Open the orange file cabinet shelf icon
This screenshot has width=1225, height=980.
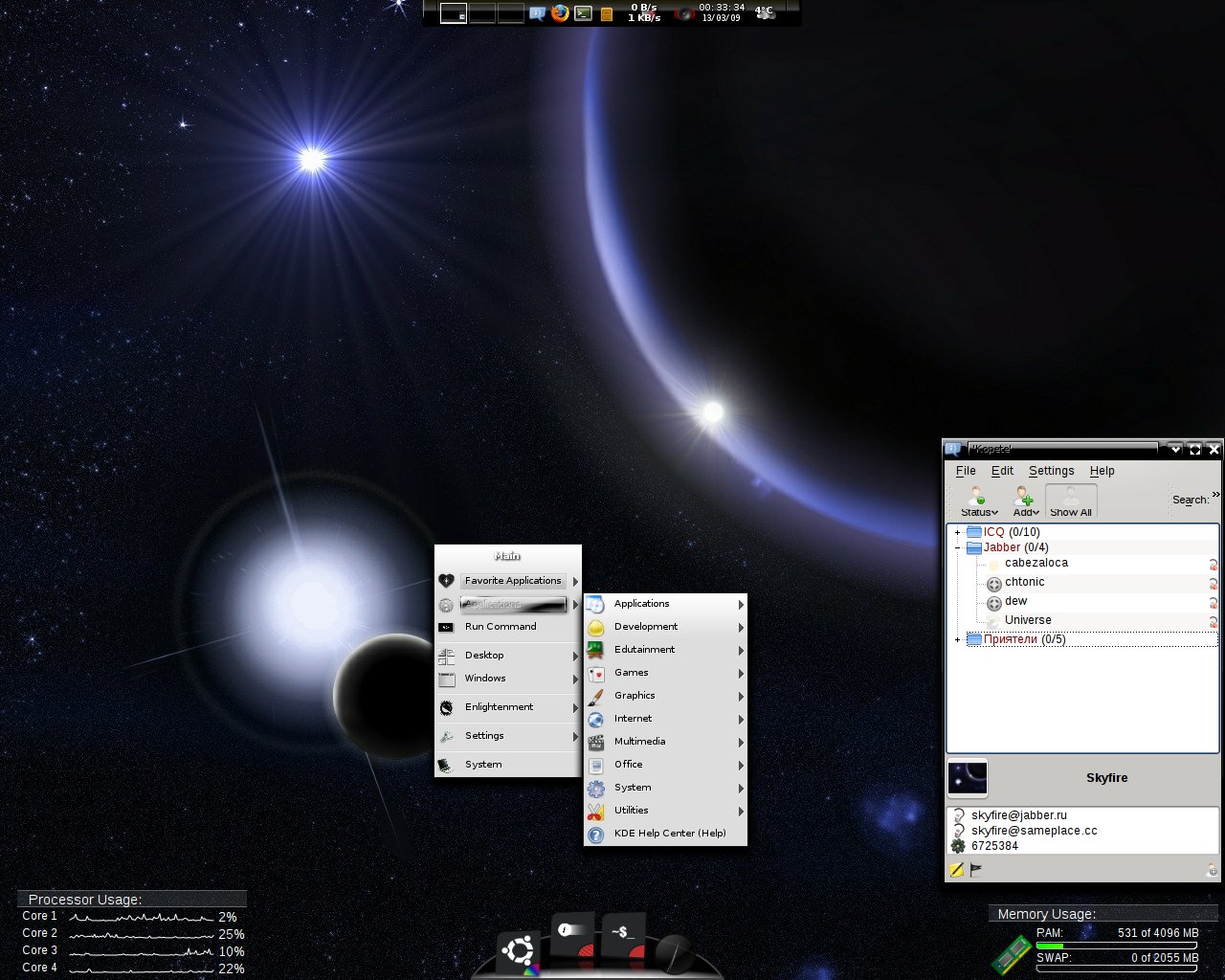[x=607, y=14]
